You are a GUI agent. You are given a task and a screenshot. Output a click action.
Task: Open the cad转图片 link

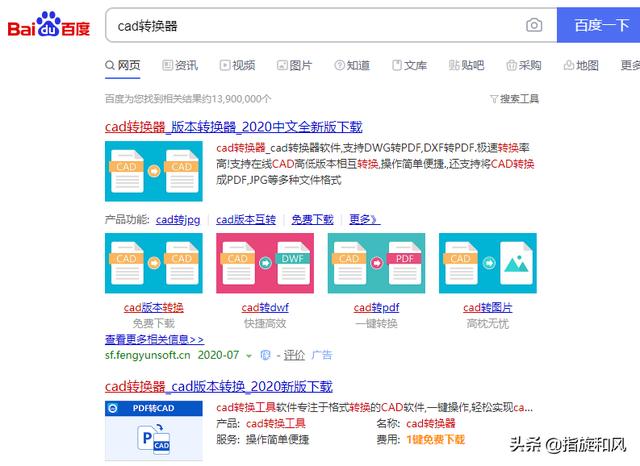point(488,308)
